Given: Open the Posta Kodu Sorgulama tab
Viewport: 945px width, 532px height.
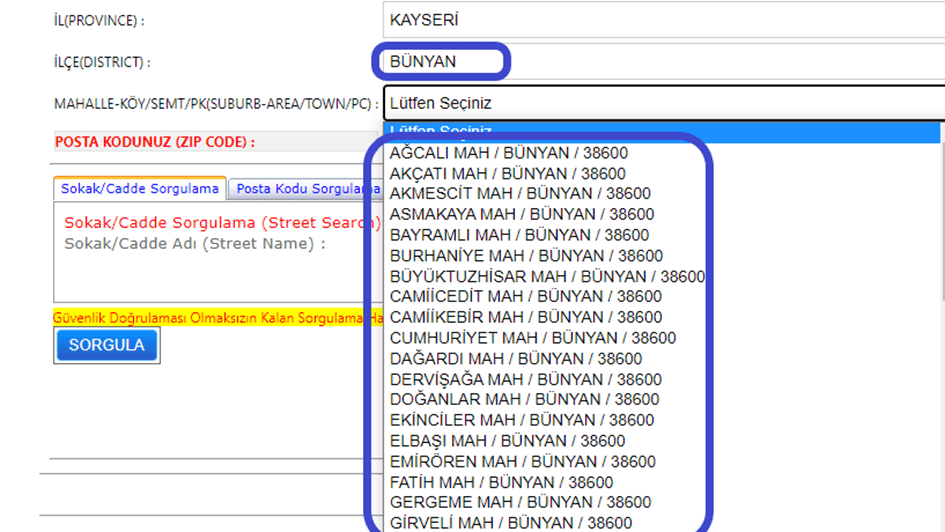Looking at the screenshot, I should coord(305,188).
